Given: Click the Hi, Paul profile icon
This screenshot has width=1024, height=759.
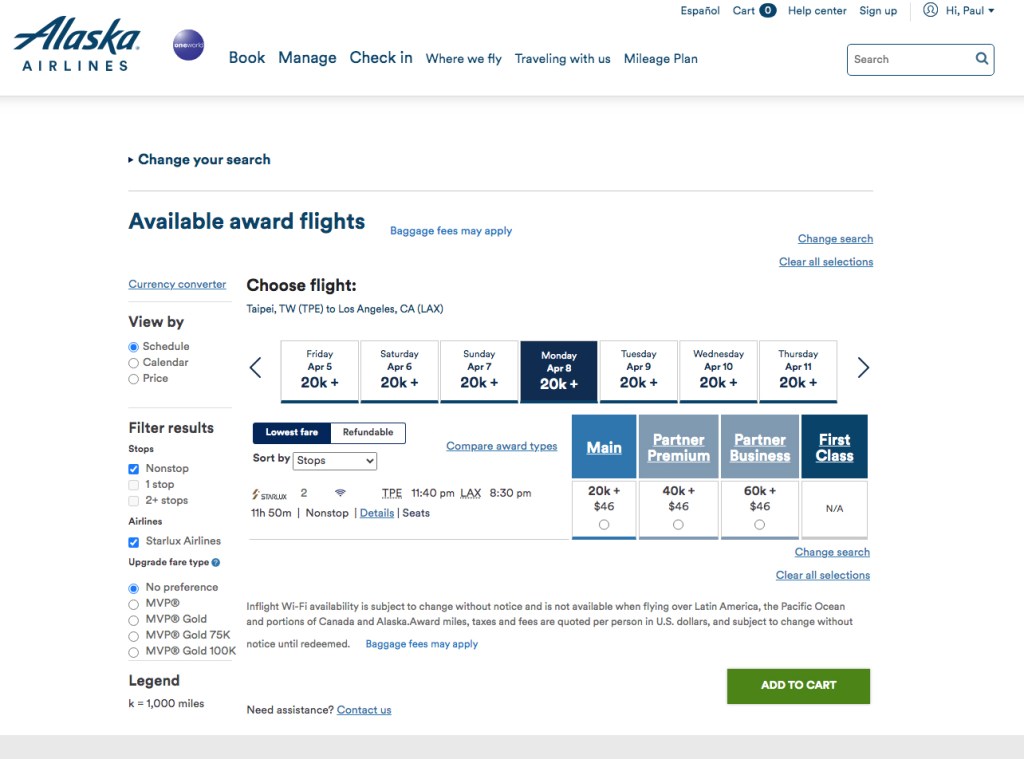Looking at the screenshot, I should click(930, 10).
